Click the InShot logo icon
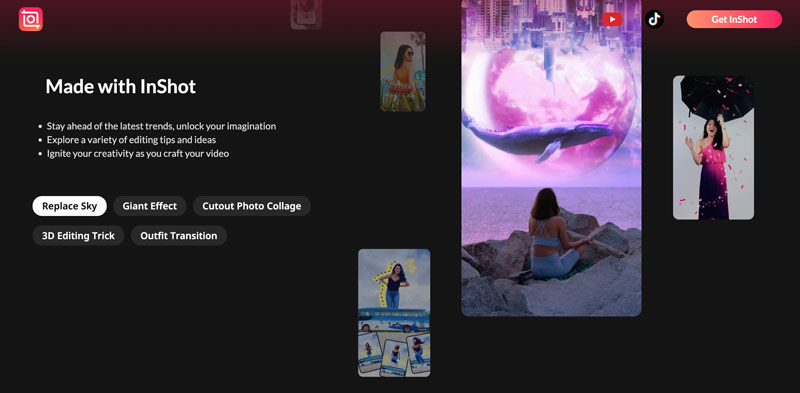This screenshot has height=393, width=800. click(x=31, y=19)
